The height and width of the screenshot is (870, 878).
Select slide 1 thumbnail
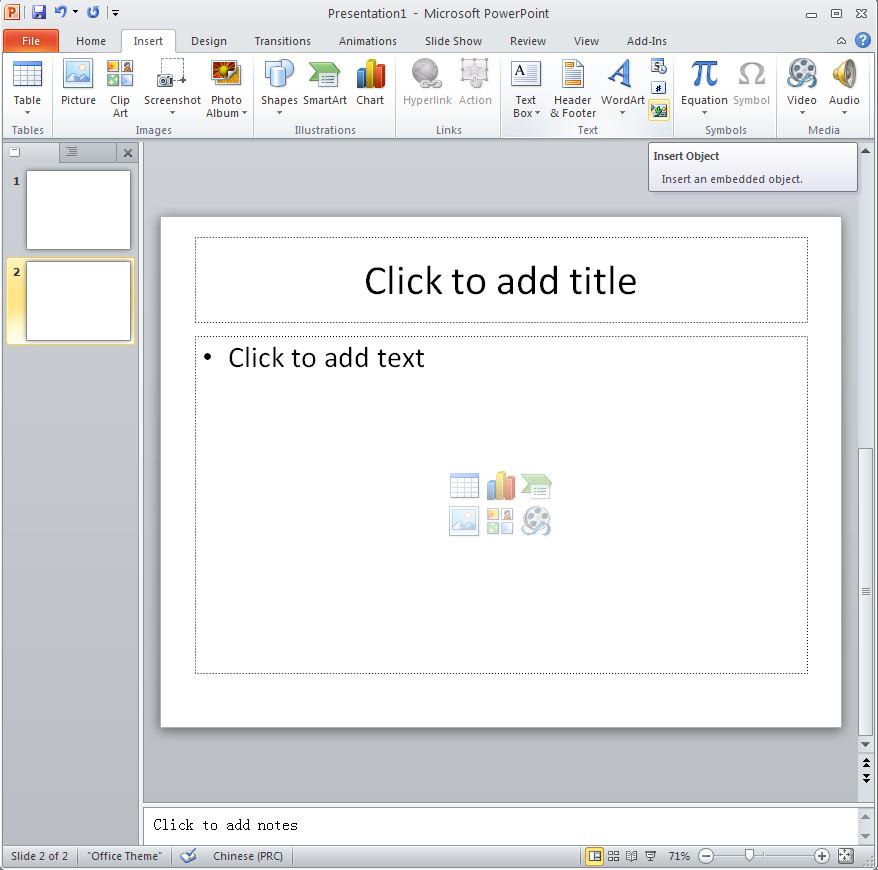[x=78, y=210]
